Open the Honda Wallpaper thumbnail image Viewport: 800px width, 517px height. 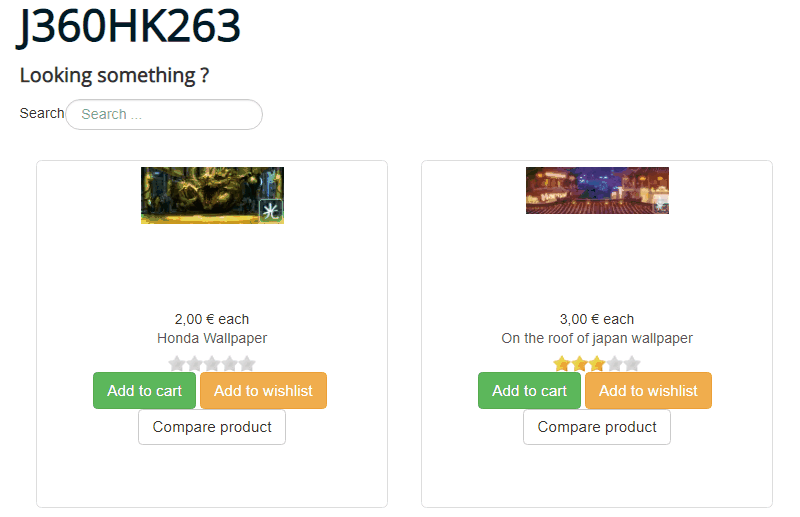coord(212,195)
